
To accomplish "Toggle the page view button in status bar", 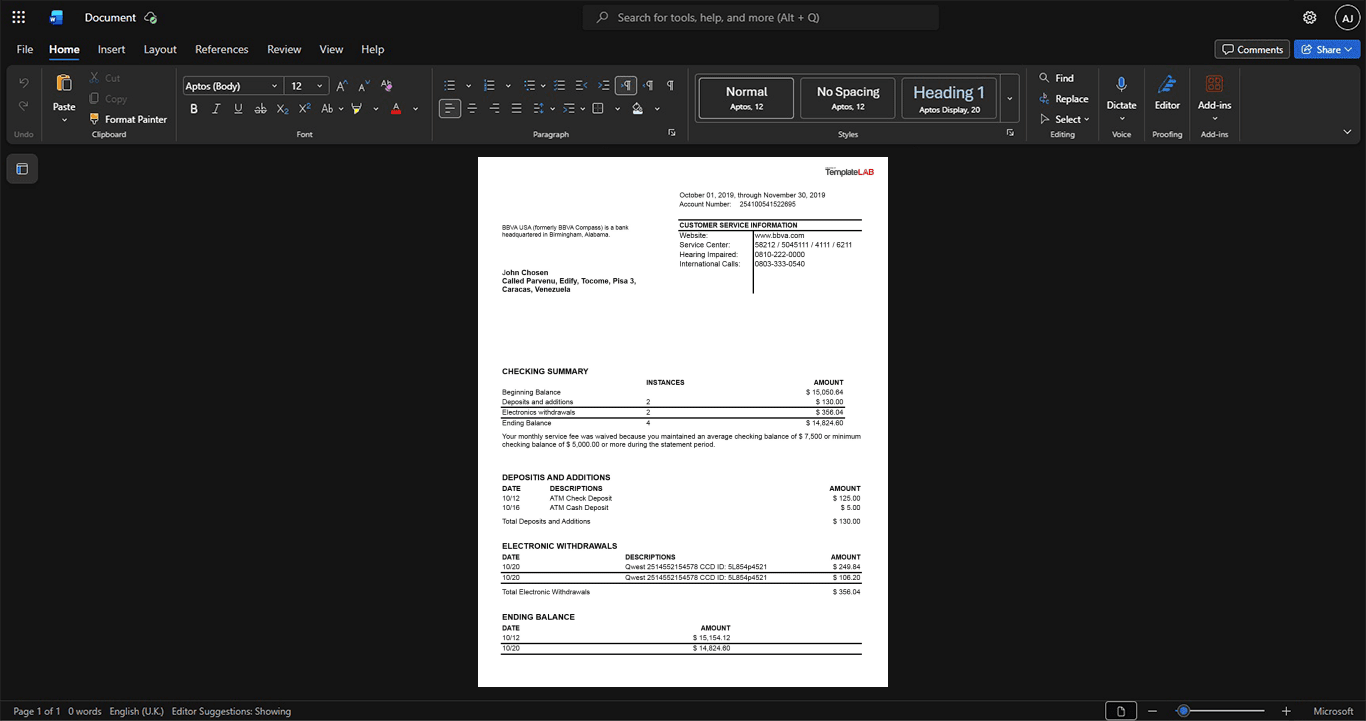I will pyautogui.click(x=1121, y=711).
